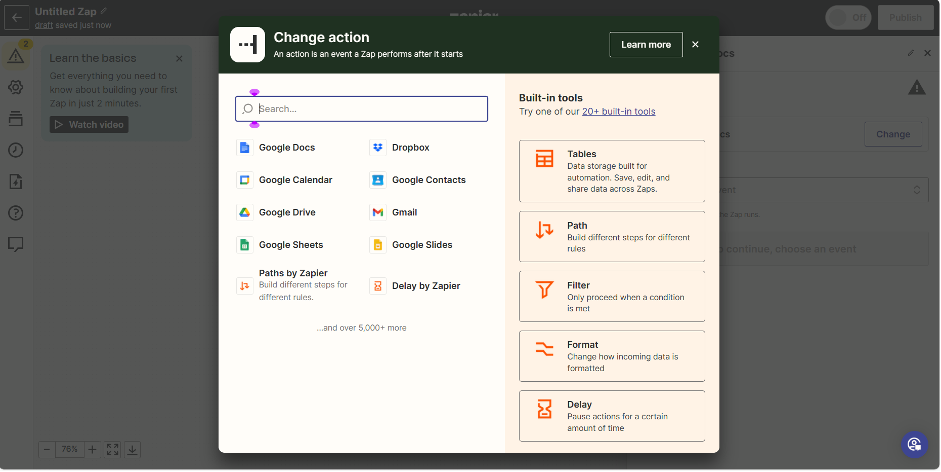The image size is (941, 472).
Task: Choose Google Contacts app
Action: (428, 180)
